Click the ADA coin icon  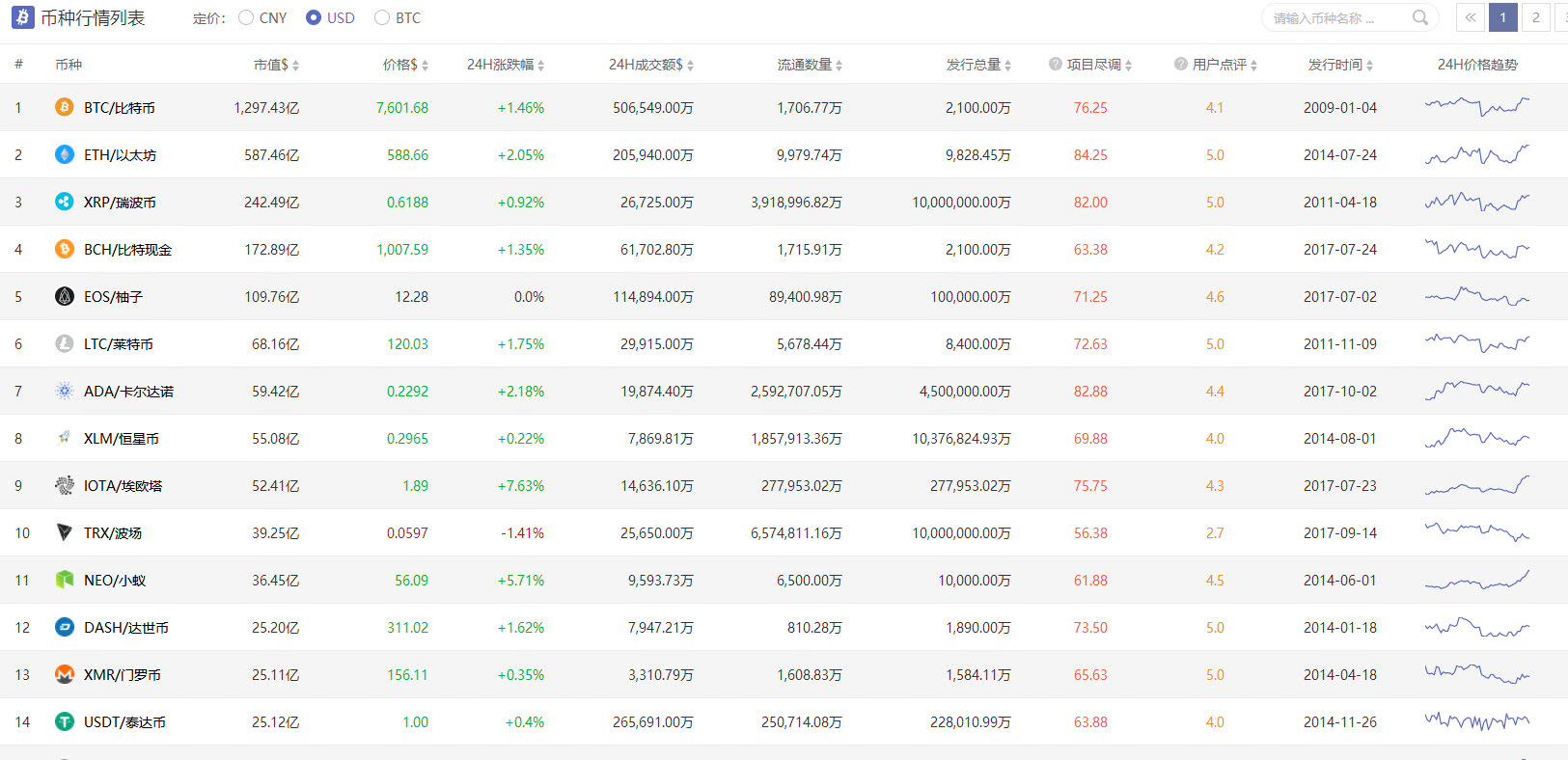click(x=65, y=391)
